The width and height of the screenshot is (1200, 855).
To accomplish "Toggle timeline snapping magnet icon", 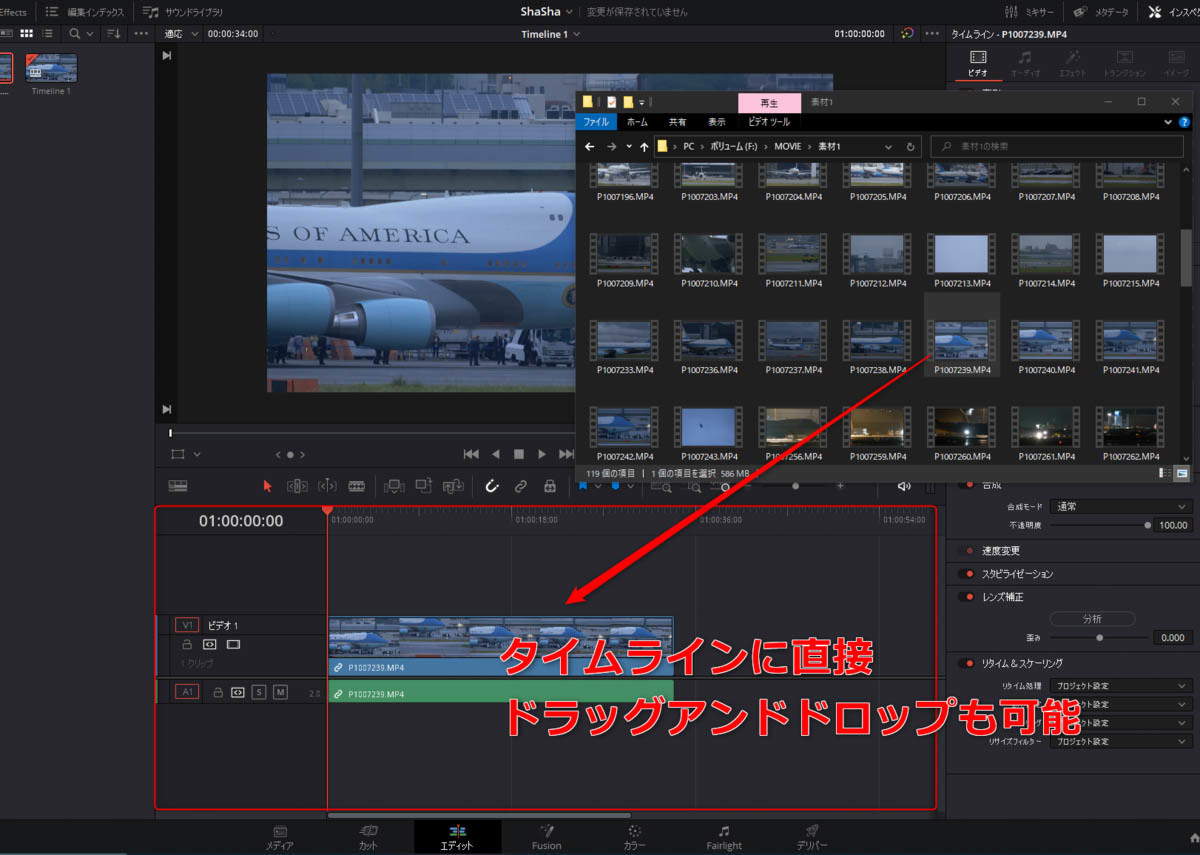I will 491,486.
